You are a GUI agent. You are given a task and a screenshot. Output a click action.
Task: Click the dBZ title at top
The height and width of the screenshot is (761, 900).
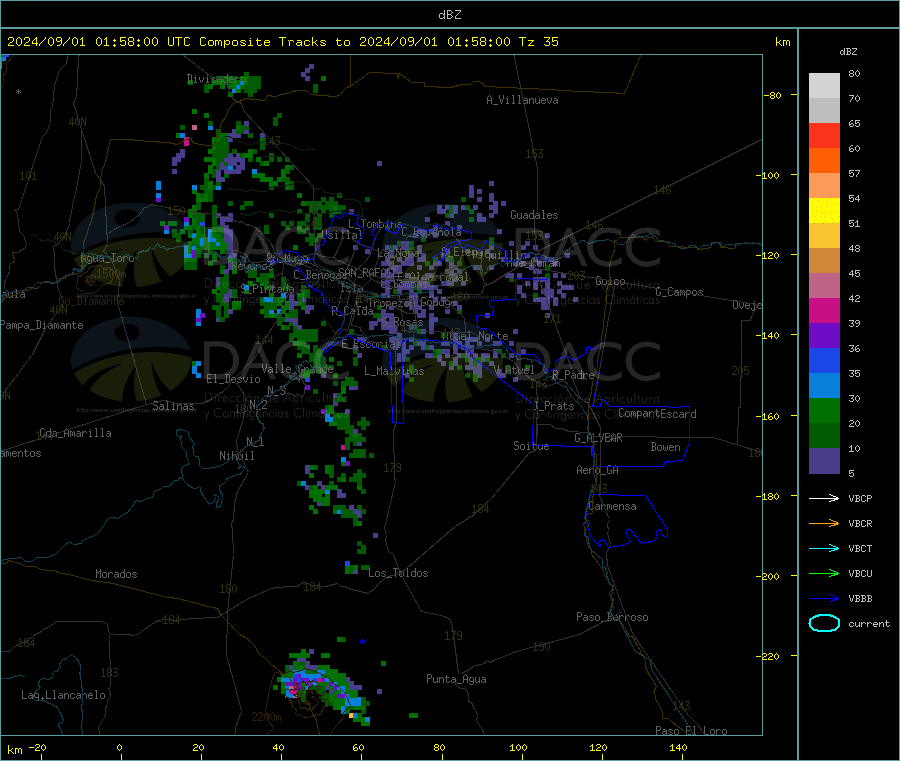pos(449,15)
